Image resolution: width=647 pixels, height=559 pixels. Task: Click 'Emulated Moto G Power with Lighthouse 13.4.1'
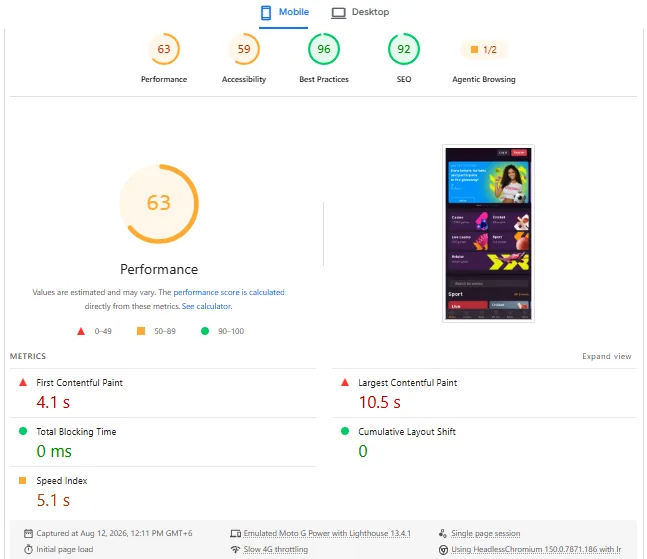tap(327, 533)
